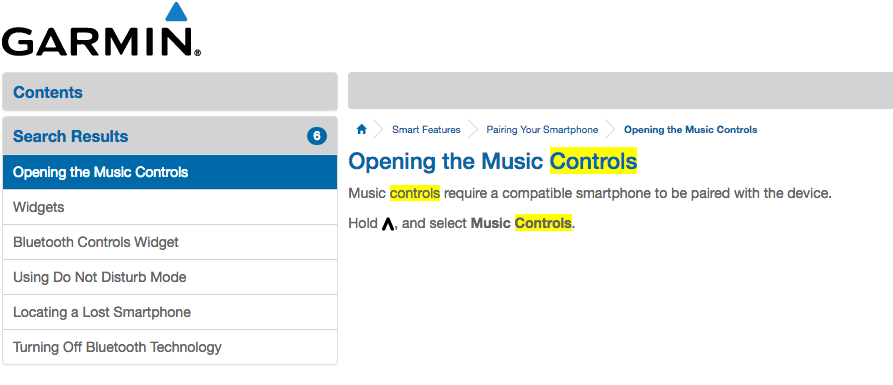Viewport: 893px width, 385px height.
Task: Open Bluetooth Controls Widget result
Action: (170, 242)
